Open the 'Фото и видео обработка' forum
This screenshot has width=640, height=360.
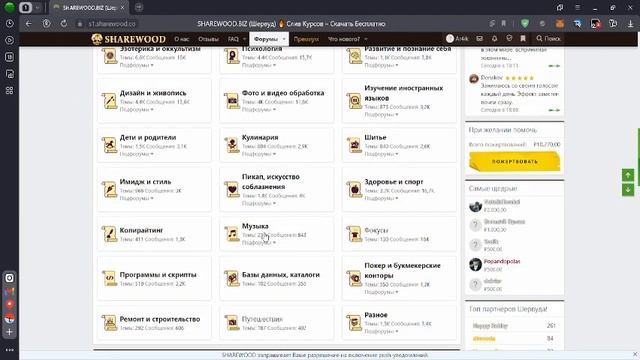click(283, 93)
